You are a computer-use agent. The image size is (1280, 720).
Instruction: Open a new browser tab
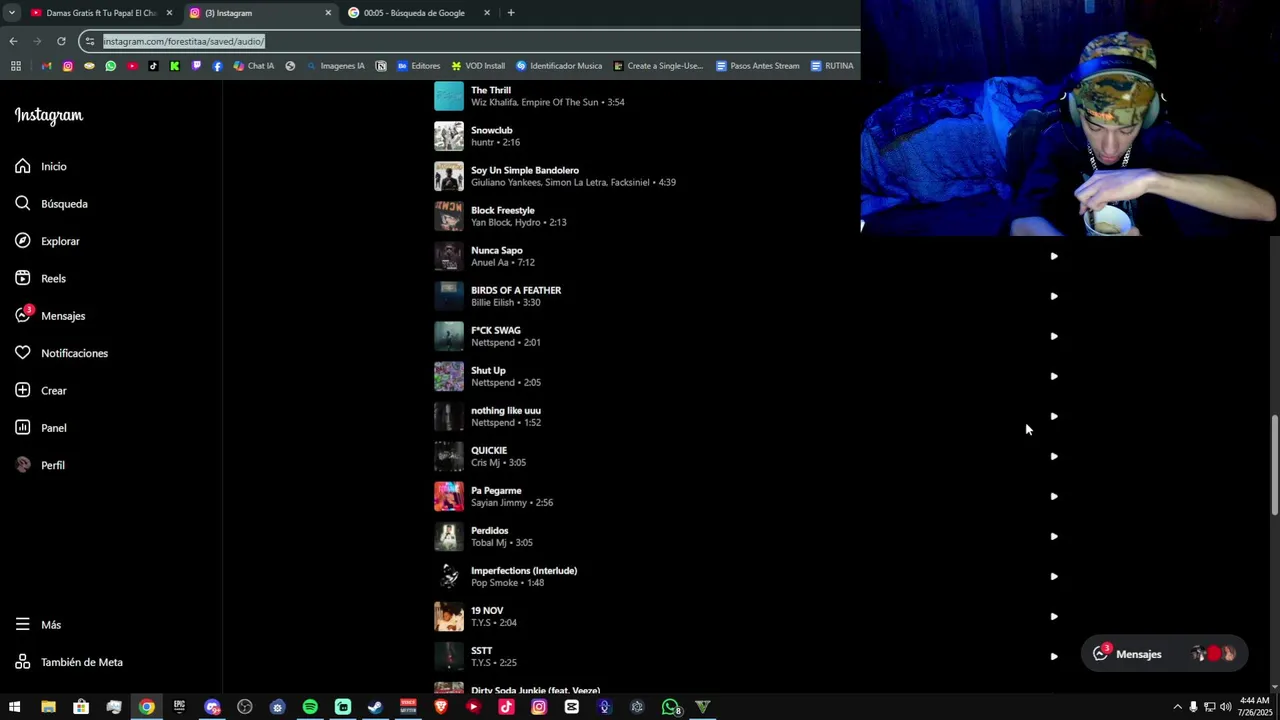click(511, 13)
